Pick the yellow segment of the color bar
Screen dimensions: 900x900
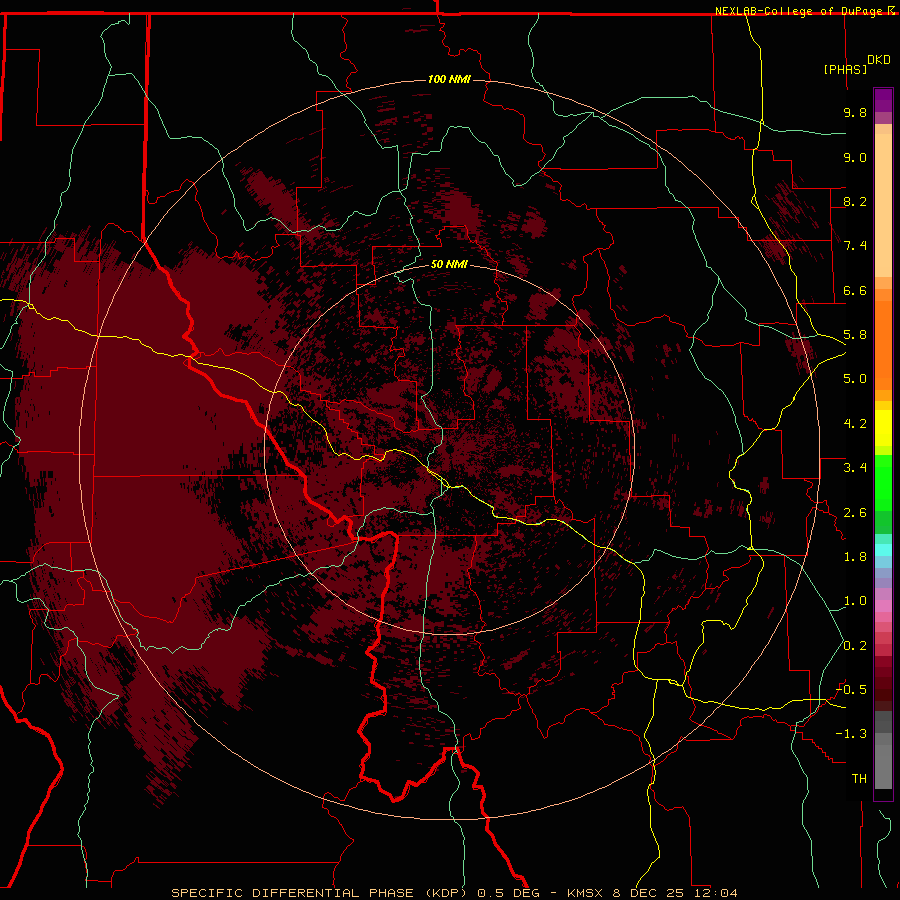883,428
